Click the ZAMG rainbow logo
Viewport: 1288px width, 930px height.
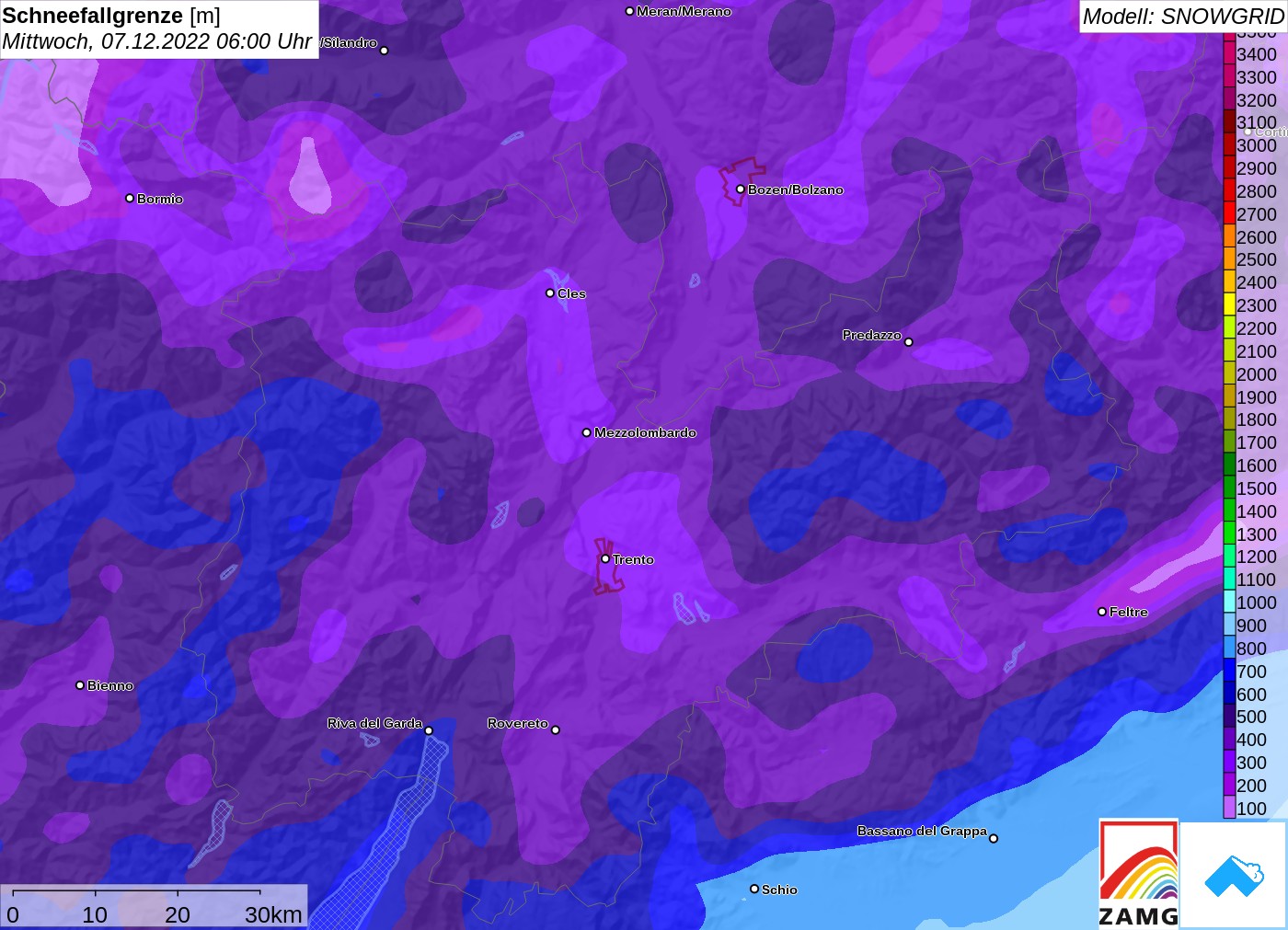click(x=1138, y=873)
